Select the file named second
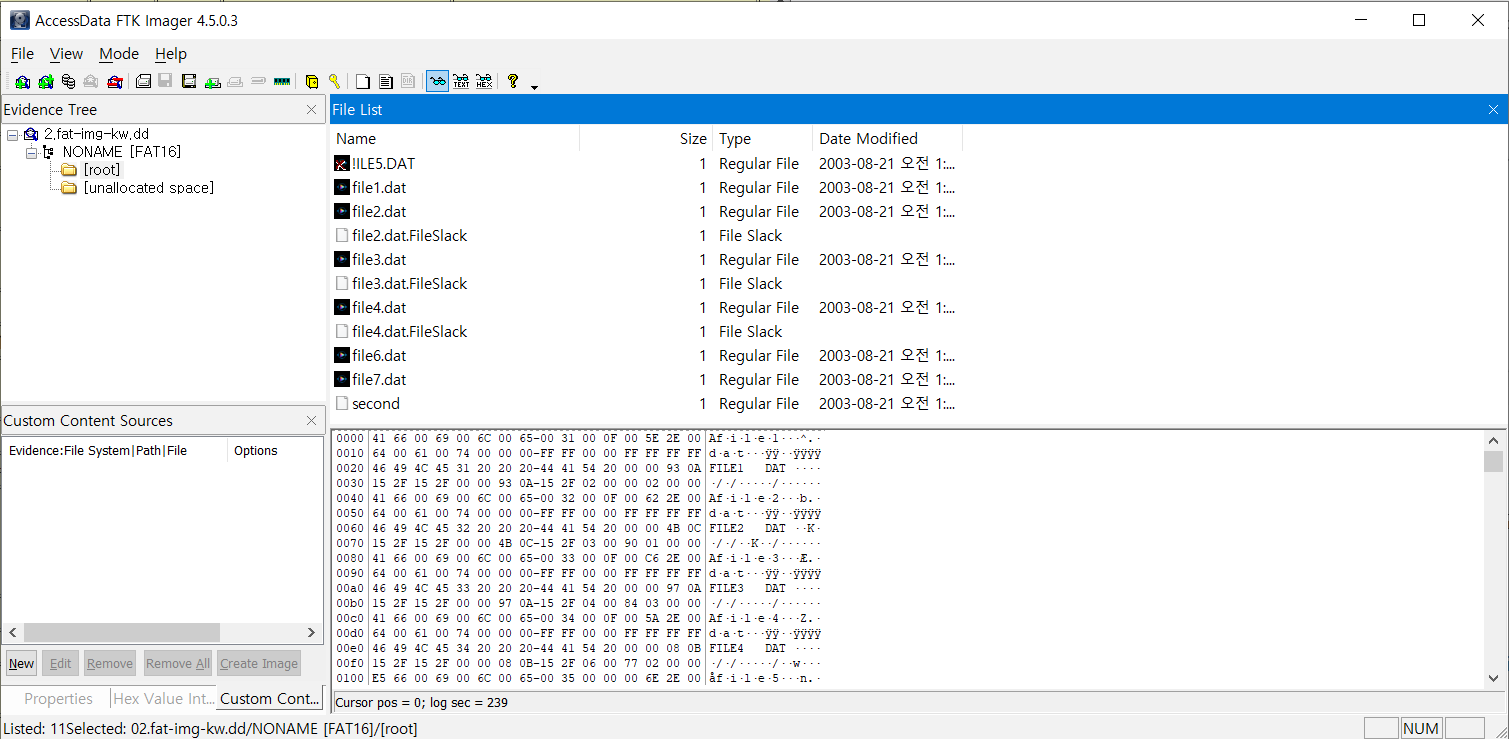 click(376, 403)
